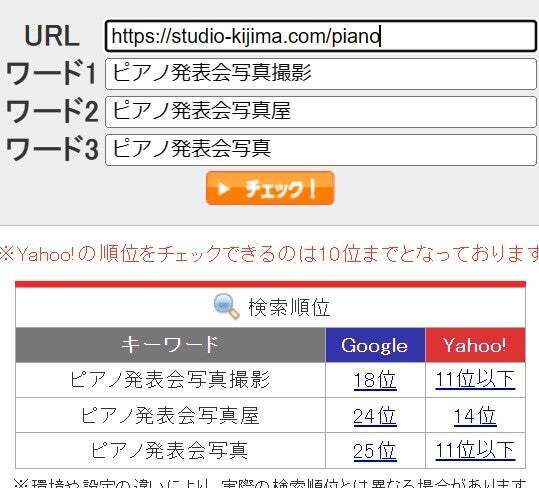This screenshot has height=488, width=539.
Task: Focus the ワード3 keyword input field
Action: (x=321, y=150)
